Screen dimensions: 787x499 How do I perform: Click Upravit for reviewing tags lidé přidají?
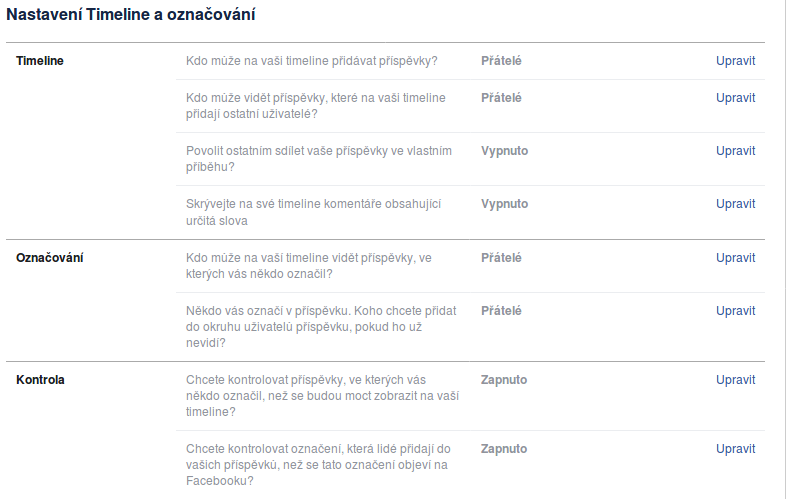pyautogui.click(x=735, y=449)
